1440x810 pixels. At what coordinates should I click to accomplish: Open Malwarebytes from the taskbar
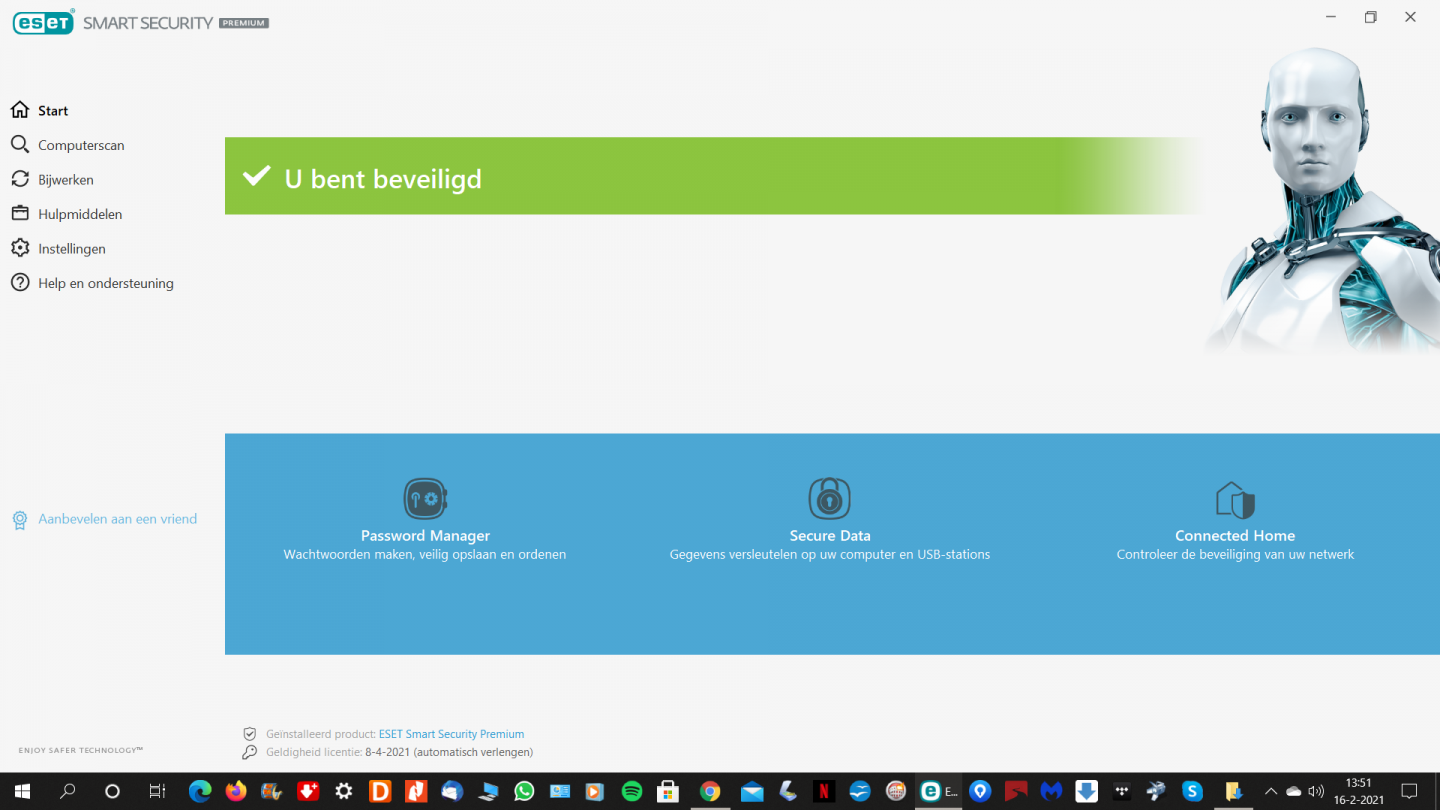(x=1051, y=791)
